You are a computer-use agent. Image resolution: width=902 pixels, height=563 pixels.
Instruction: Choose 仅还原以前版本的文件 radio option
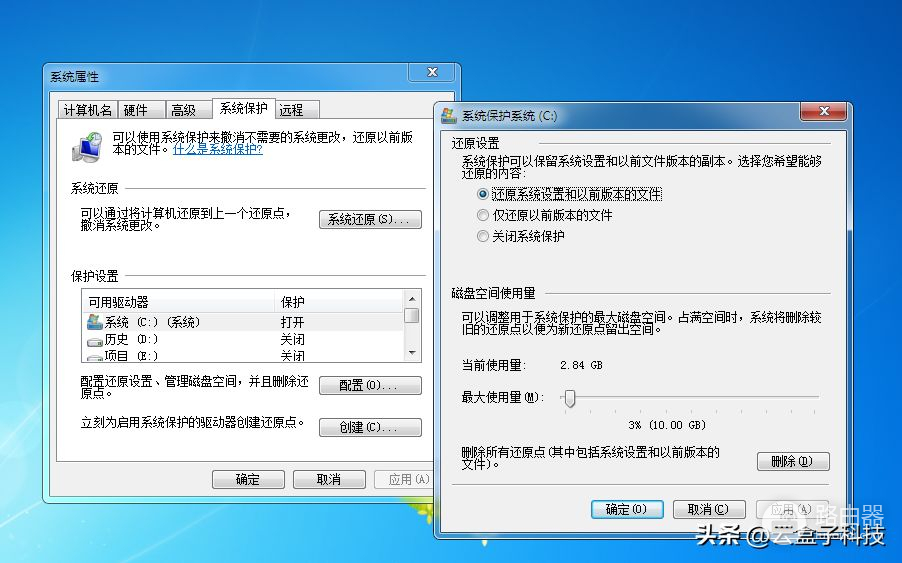tap(484, 215)
